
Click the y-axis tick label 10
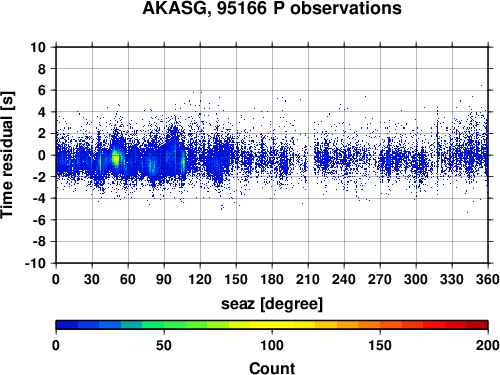coord(38,47)
